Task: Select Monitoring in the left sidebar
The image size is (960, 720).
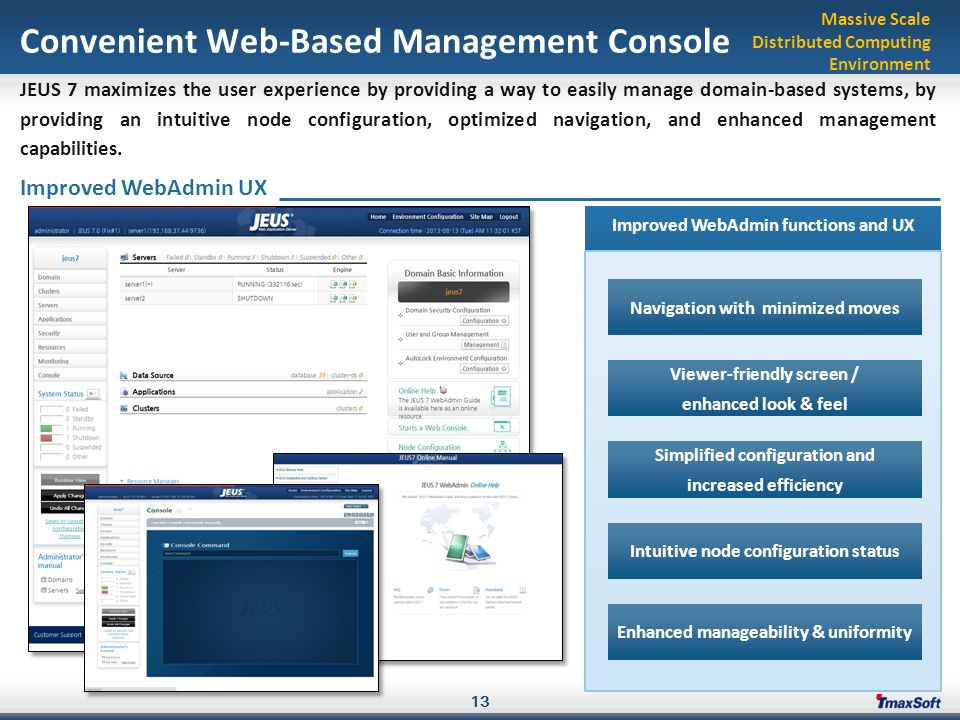Action: point(70,361)
